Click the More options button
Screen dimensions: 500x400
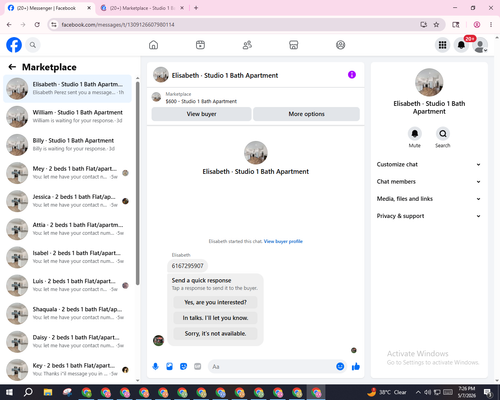tap(306, 114)
